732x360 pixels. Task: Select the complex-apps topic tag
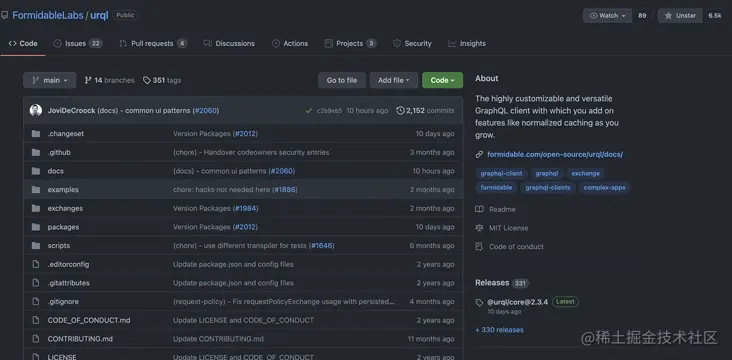pyautogui.click(x=605, y=188)
